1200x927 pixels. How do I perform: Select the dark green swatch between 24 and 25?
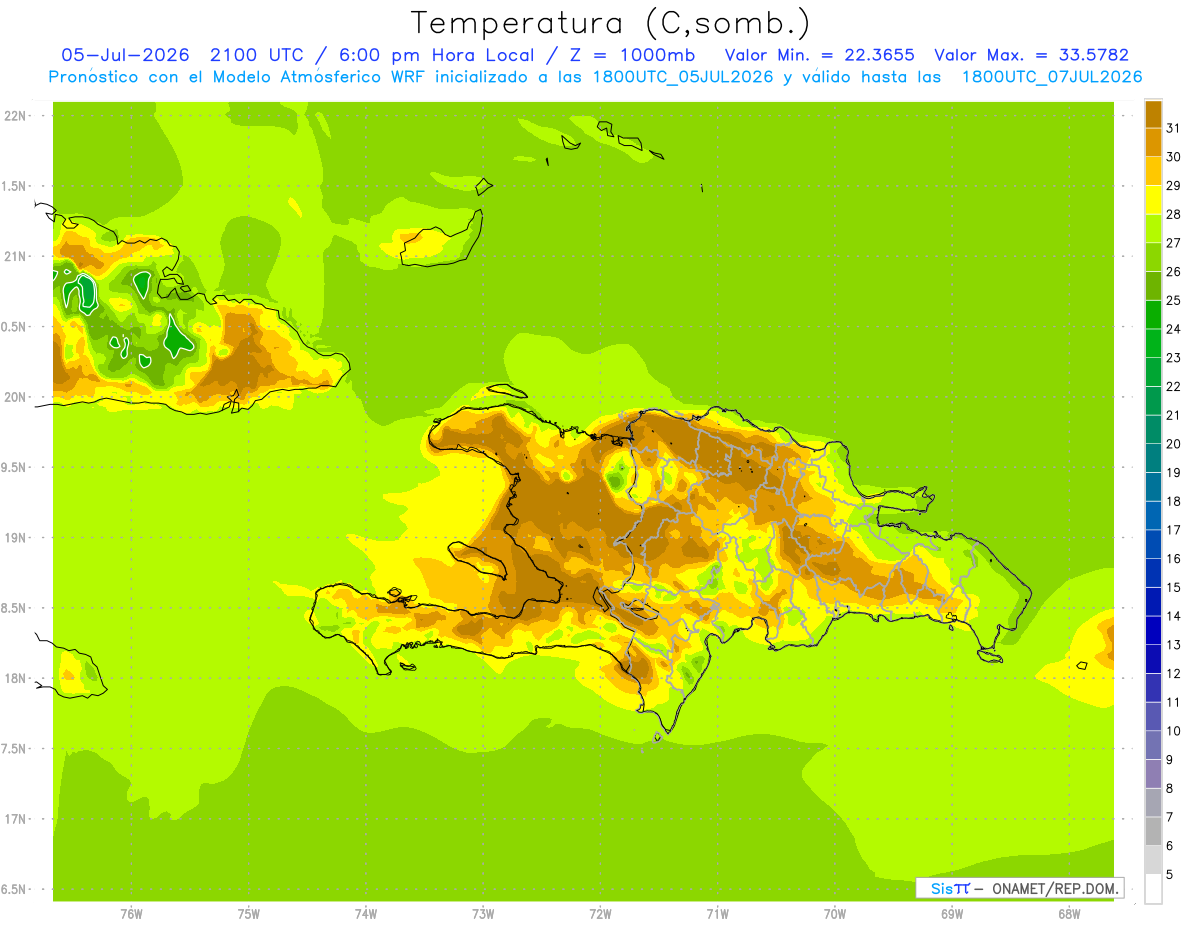click(1153, 314)
